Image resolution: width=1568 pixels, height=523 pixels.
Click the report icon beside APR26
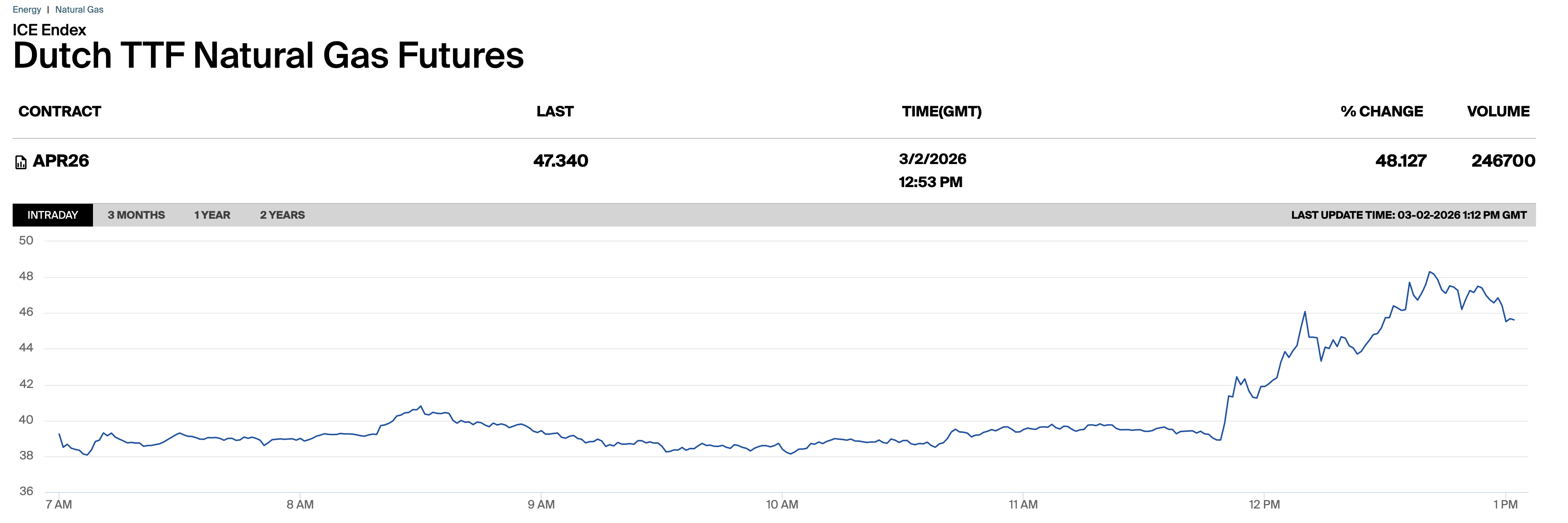[21, 162]
